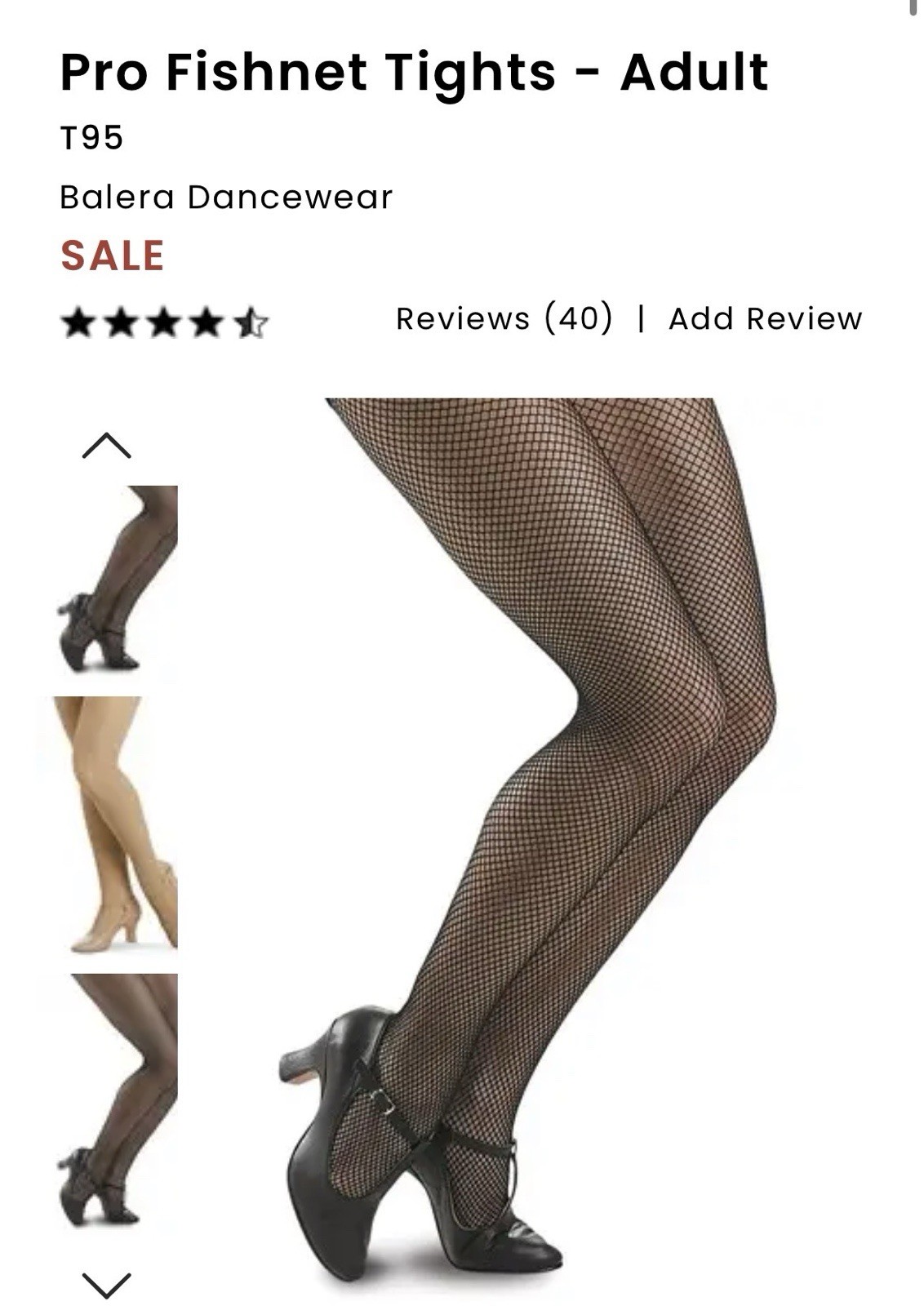This screenshot has height=1306, width=924.
Task: Click the scrollbar handle at top right
Action: (x=914, y=7)
